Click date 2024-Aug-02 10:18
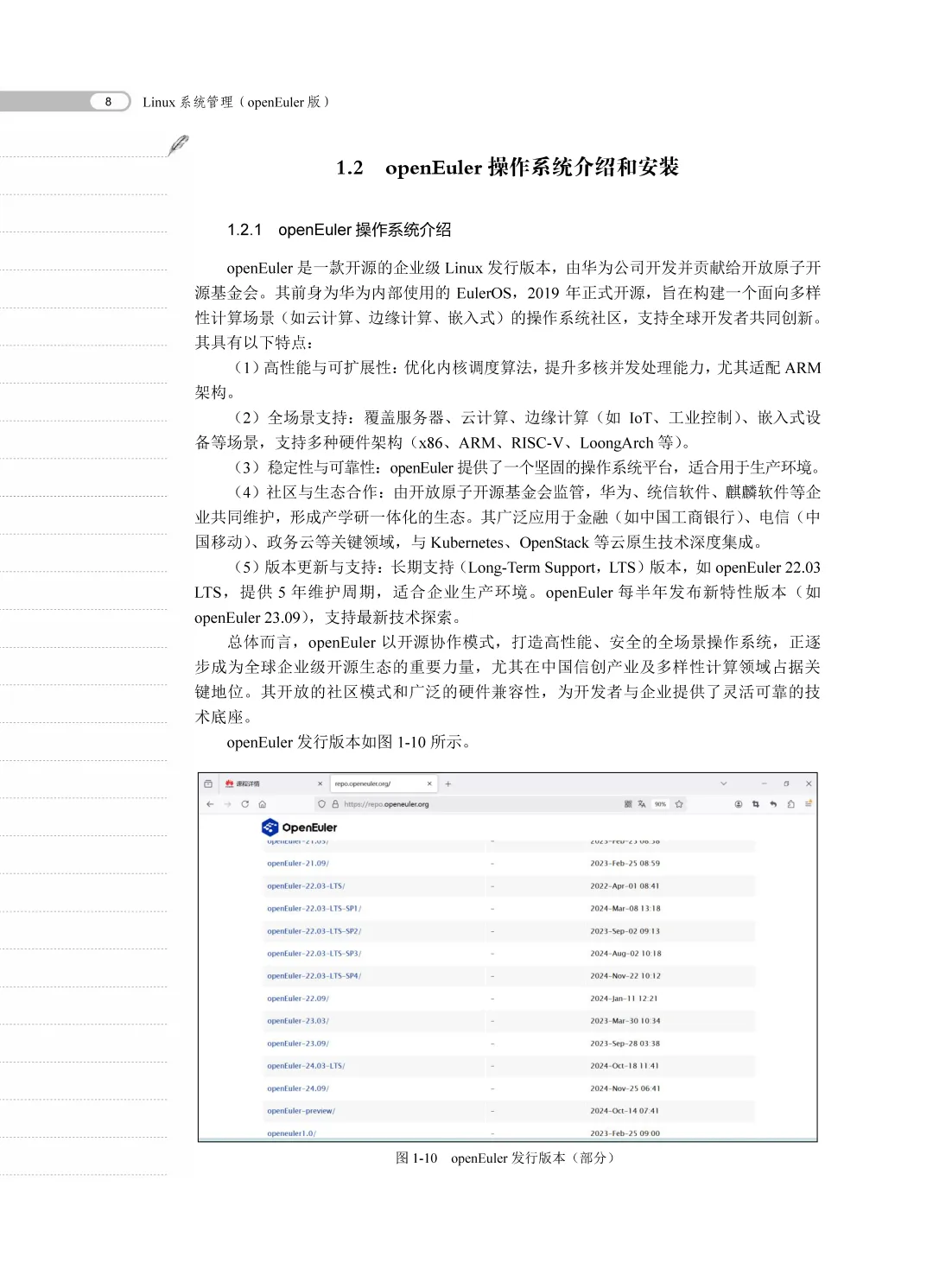 pyautogui.click(x=625, y=954)
